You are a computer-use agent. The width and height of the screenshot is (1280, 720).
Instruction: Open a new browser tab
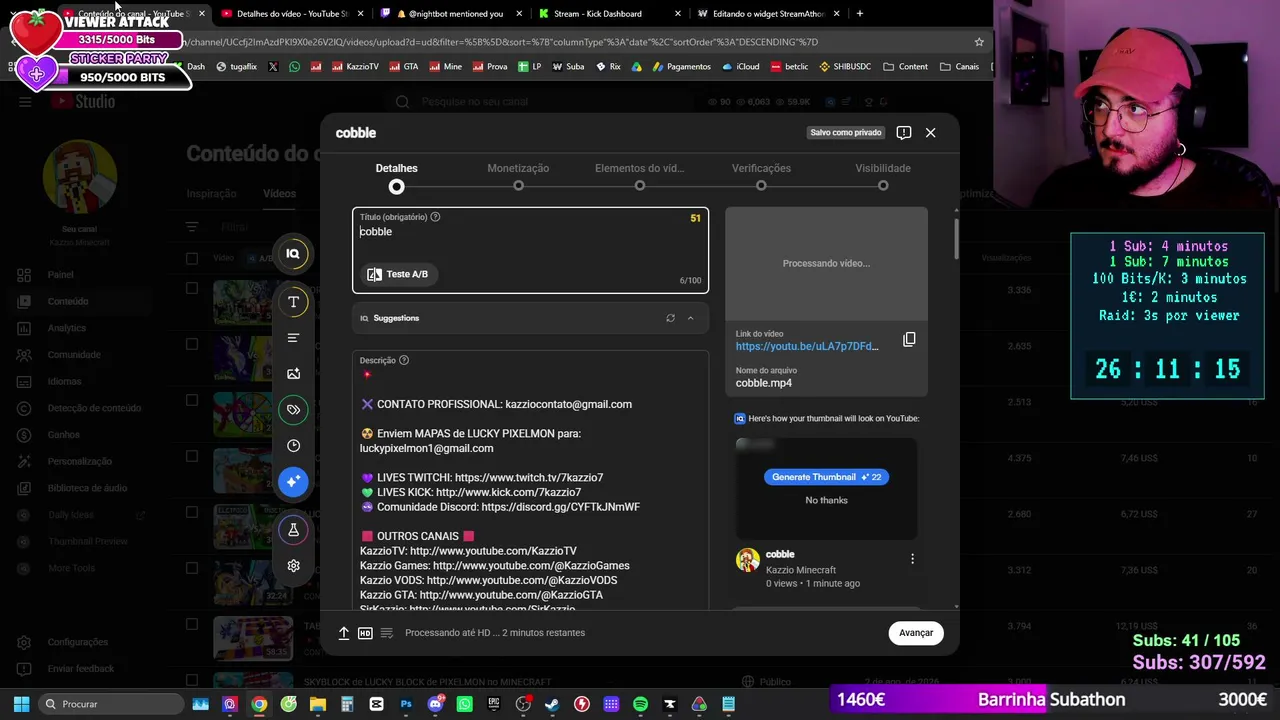click(x=860, y=14)
